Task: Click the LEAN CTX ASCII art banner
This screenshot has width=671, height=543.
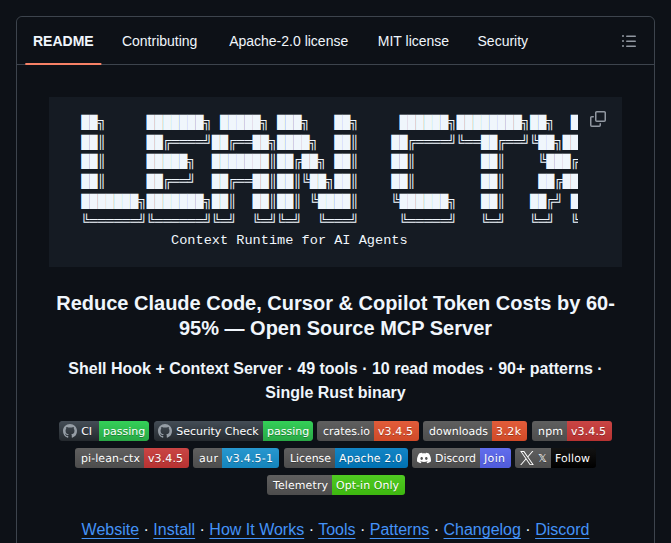Action: click(x=330, y=169)
